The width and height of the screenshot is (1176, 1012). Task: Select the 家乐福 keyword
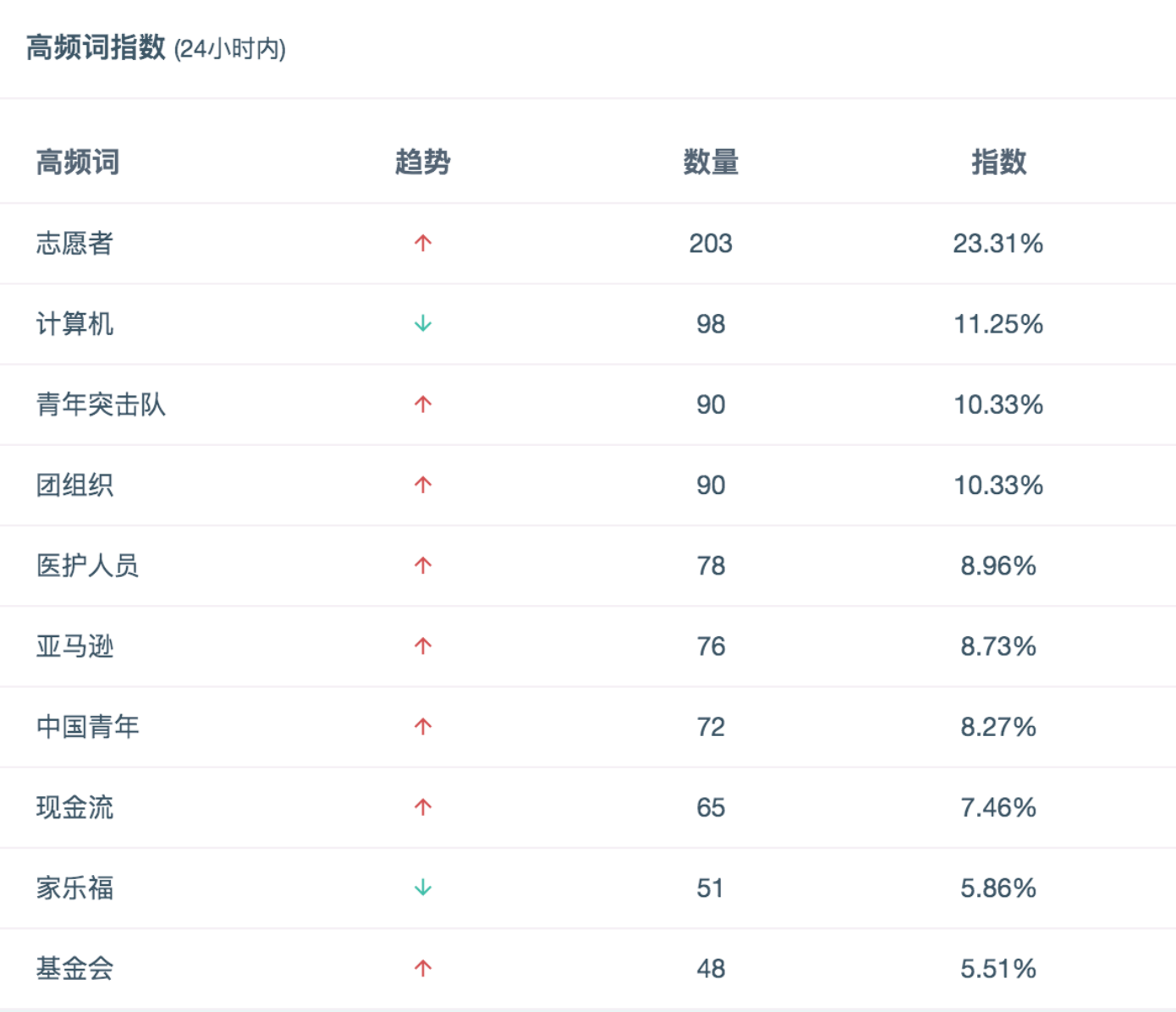pyautogui.click(x=74, y=888)
